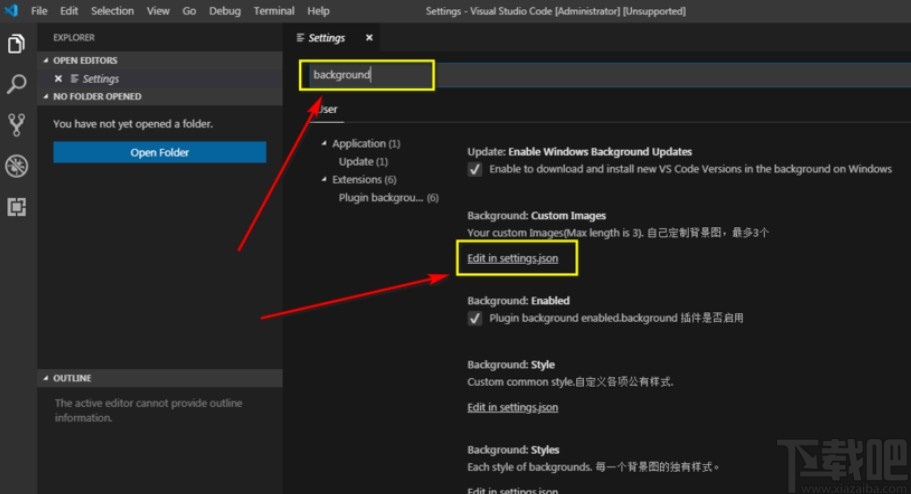This screenshot has width=911, height=494.
Task: Click the Background: Styles setting title
Action: pyautogui.click(x=513, y=450)
